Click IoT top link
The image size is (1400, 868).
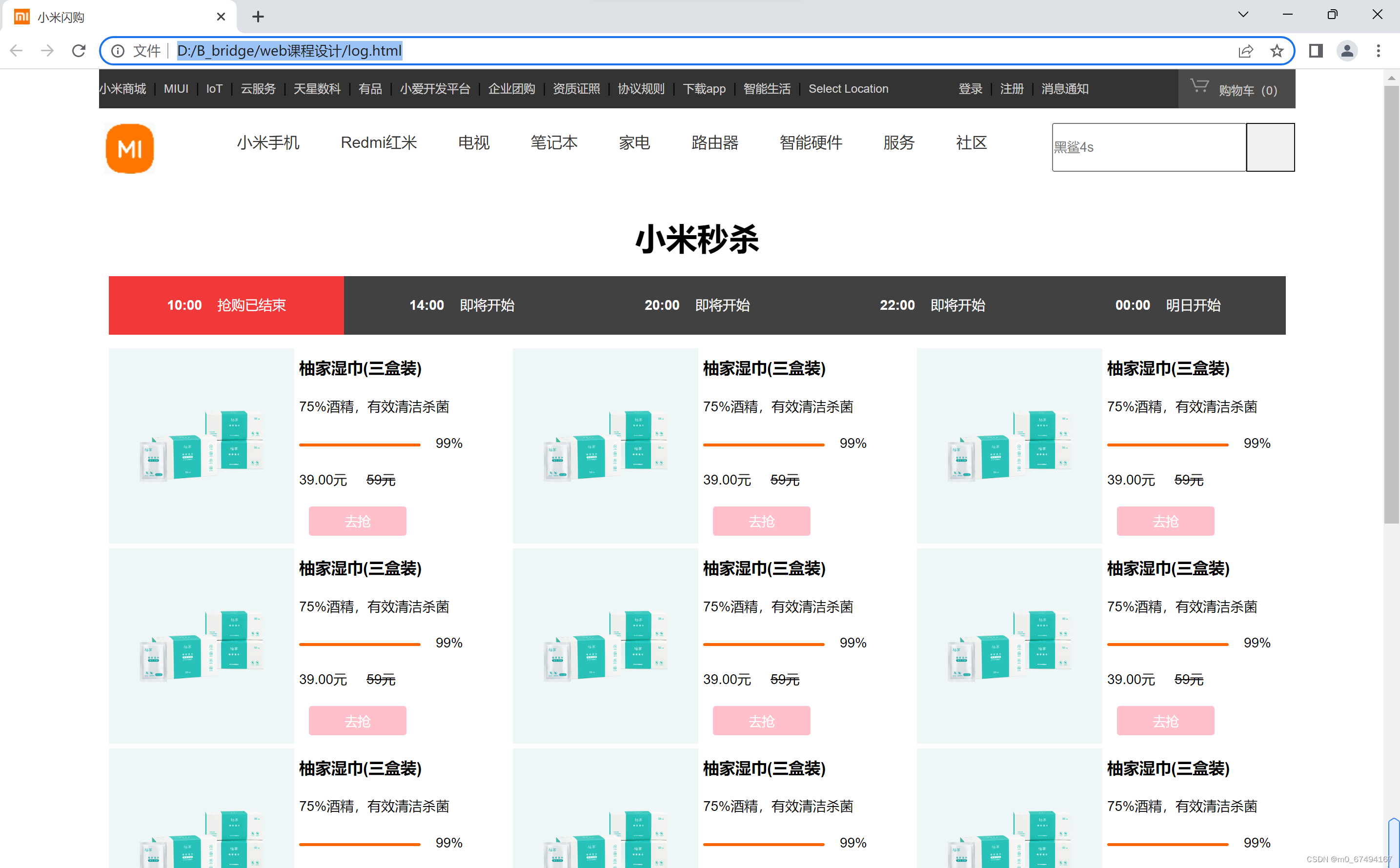click(214, 89)
